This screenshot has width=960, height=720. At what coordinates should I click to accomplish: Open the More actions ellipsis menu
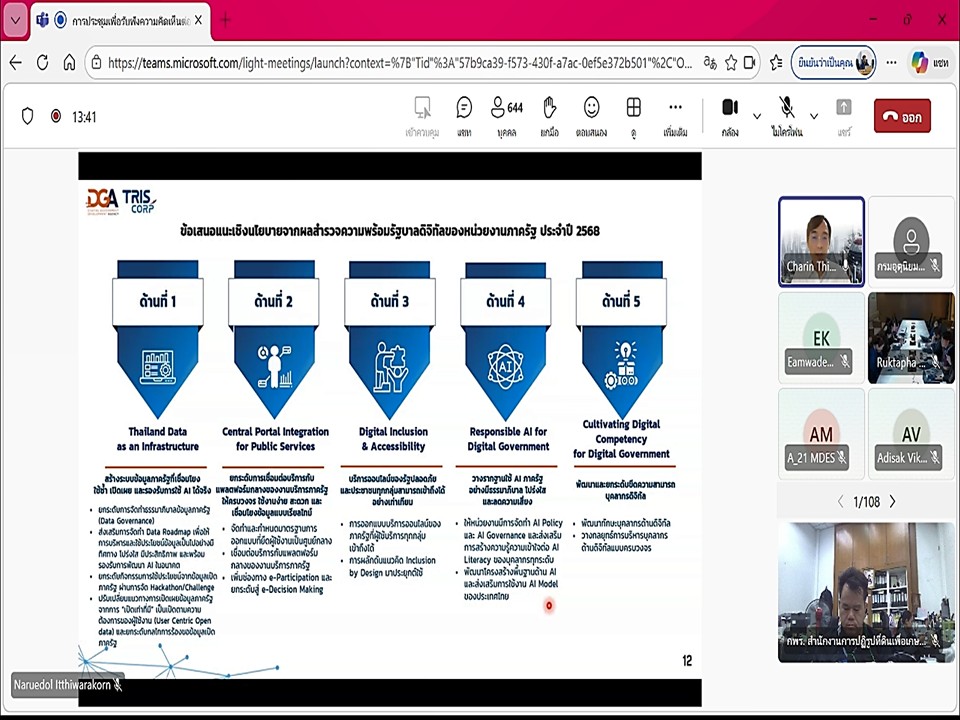tap(675, 115)
